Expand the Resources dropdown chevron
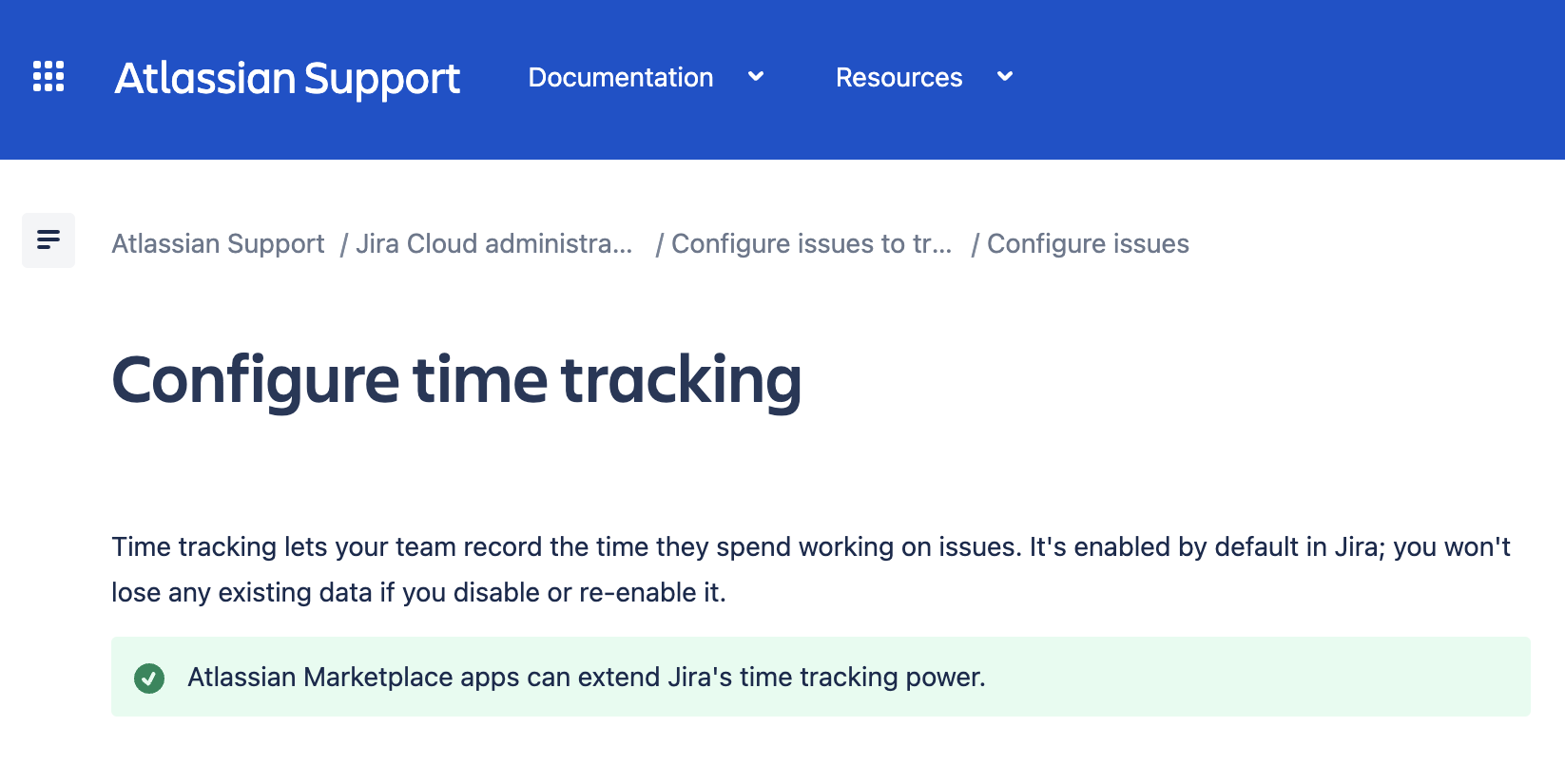The height and width of the screenshot is (784, 1565). pyautogui.click(x=1005, y=76)
